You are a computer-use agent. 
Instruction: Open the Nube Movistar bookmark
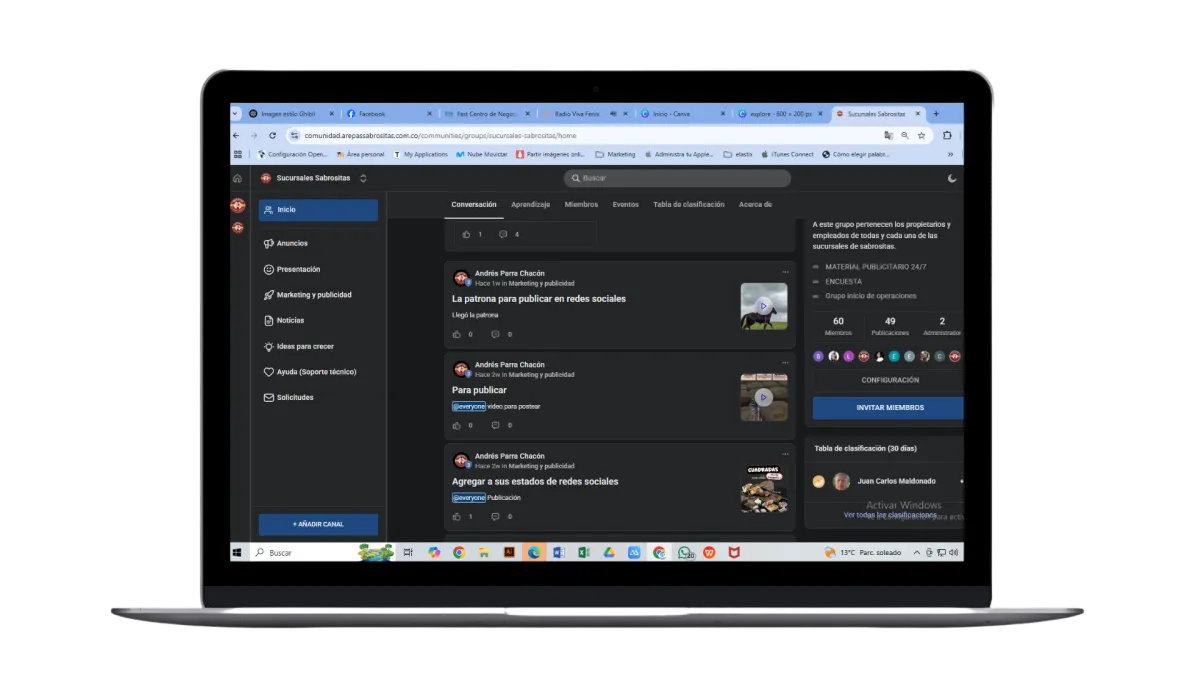pyautogui.click(x=481, y=155)
